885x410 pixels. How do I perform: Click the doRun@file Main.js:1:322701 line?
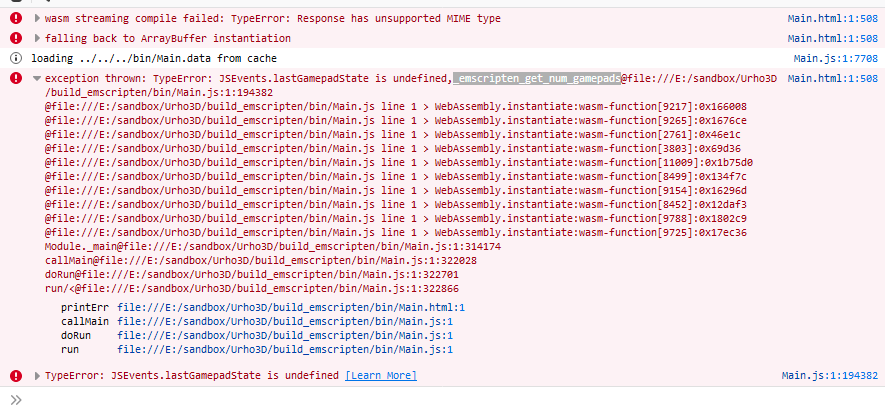coord(252,275)
